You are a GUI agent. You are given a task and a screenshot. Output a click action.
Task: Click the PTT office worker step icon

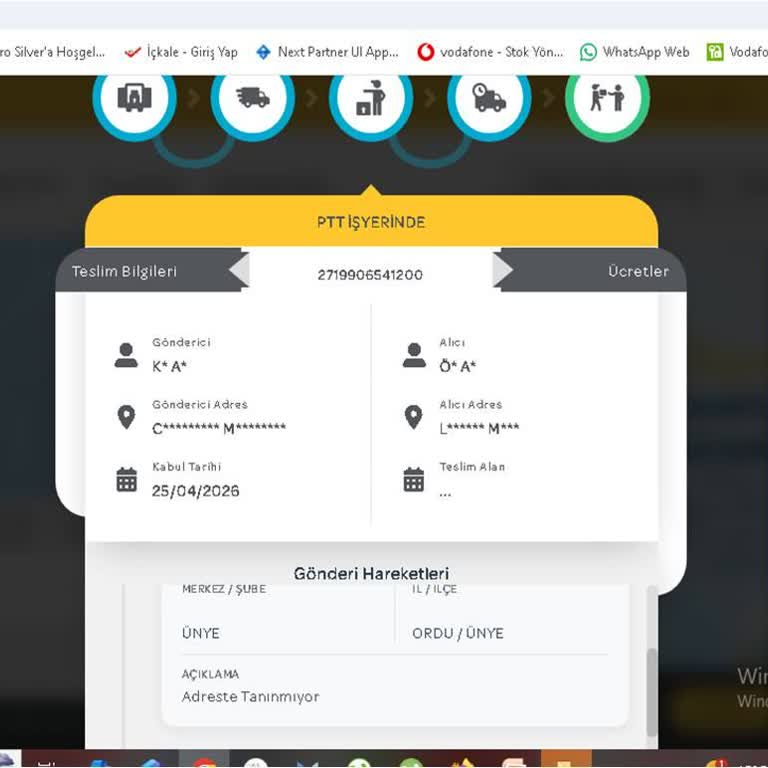(371, 97)
